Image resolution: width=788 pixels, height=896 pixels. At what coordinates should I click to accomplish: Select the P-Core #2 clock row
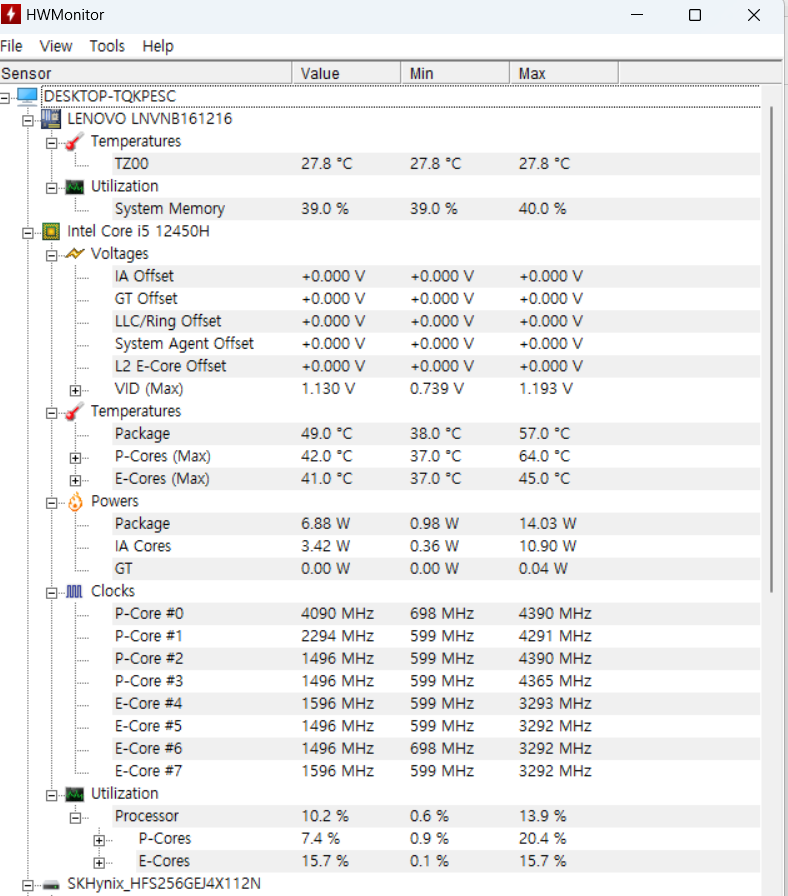coord(437,659)
